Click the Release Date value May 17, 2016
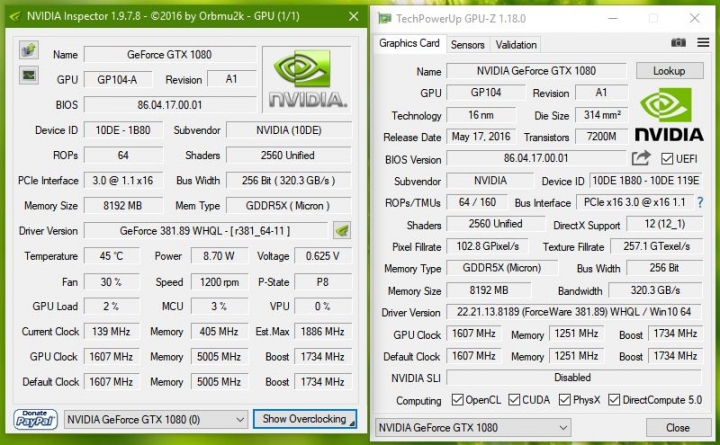 (481, 136)
